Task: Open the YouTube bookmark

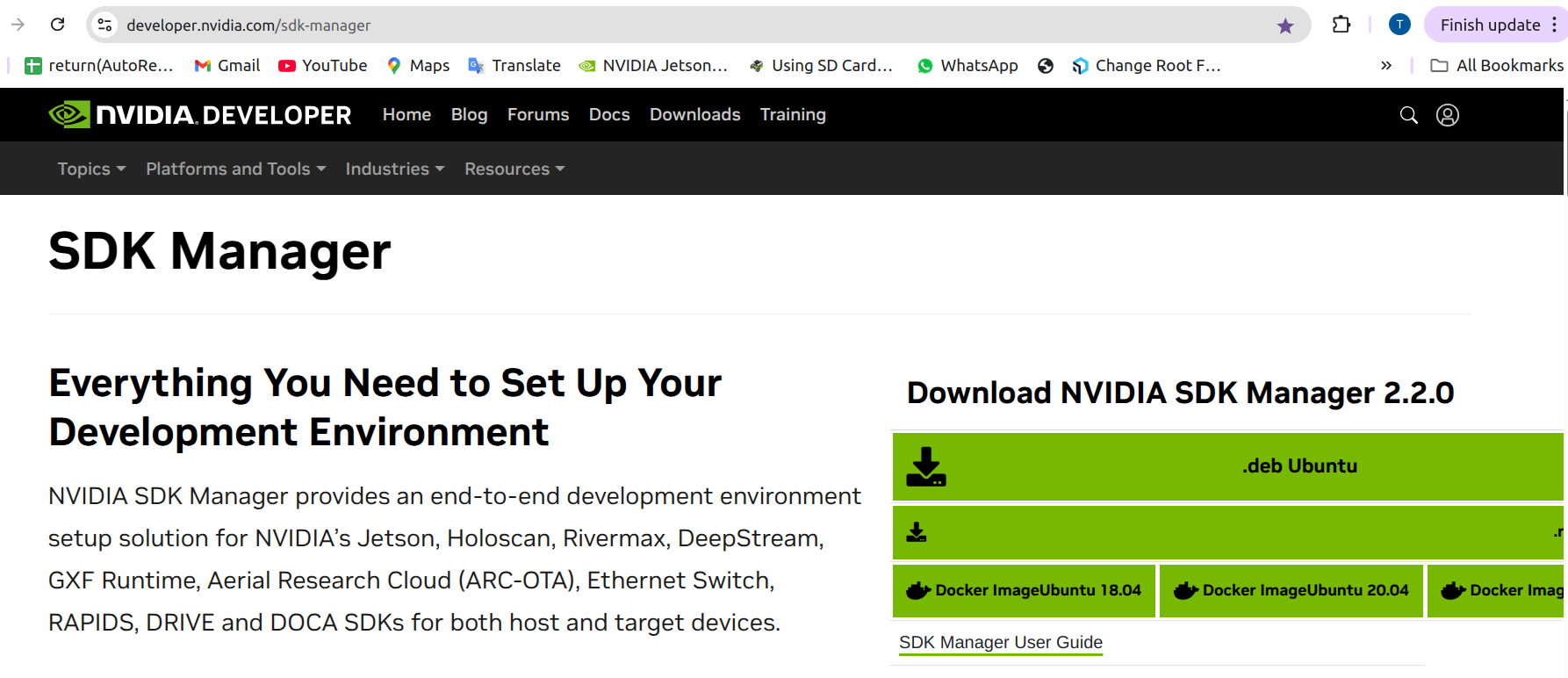Action: (x=322, y=66)
